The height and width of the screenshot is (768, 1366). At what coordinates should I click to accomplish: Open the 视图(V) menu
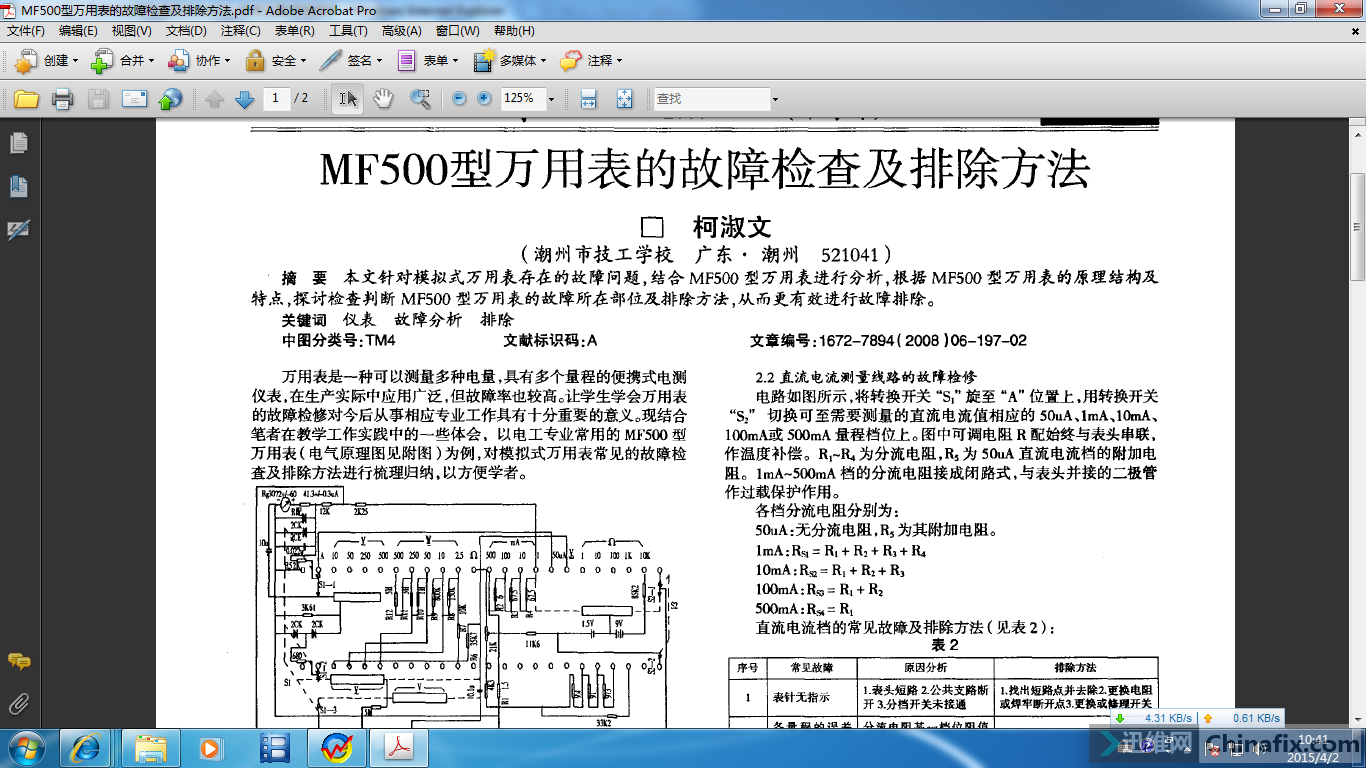coord(132,31)
